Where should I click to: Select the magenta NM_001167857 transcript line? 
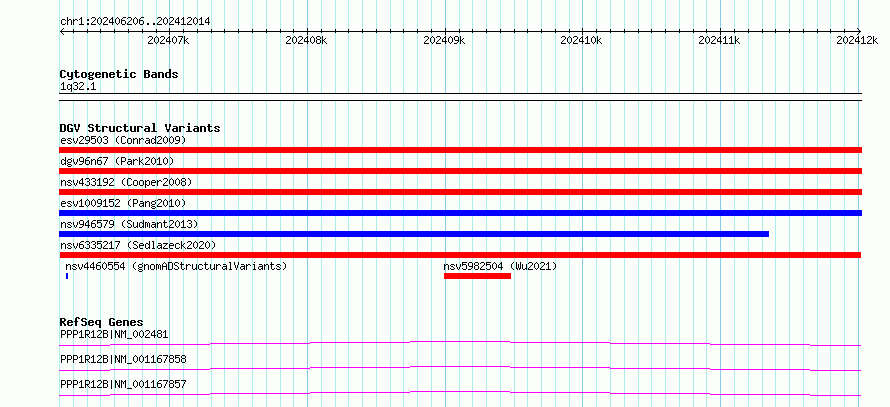(x=460, y=393)
